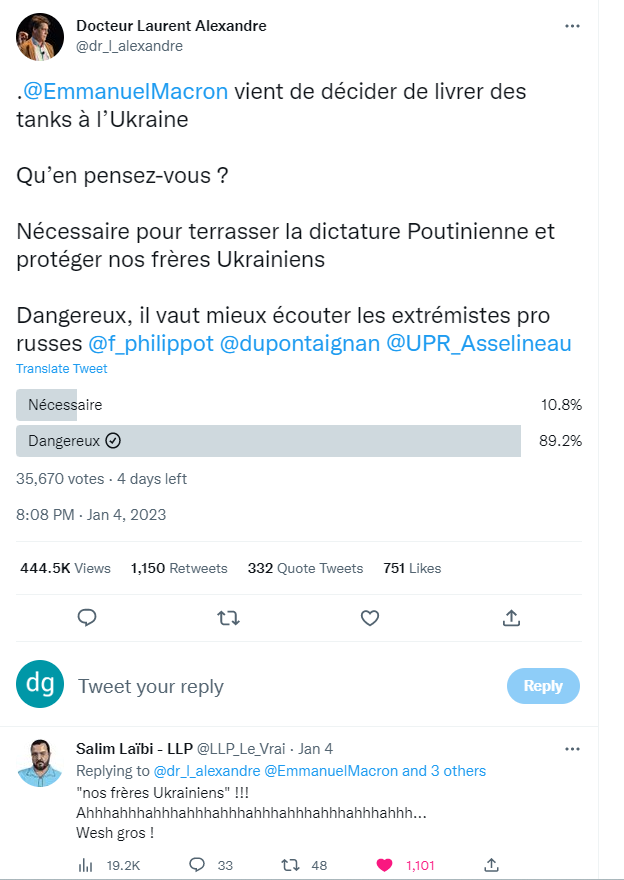
Task: Open replies on Salim Laïbi's comment
Action: [197, 864]
